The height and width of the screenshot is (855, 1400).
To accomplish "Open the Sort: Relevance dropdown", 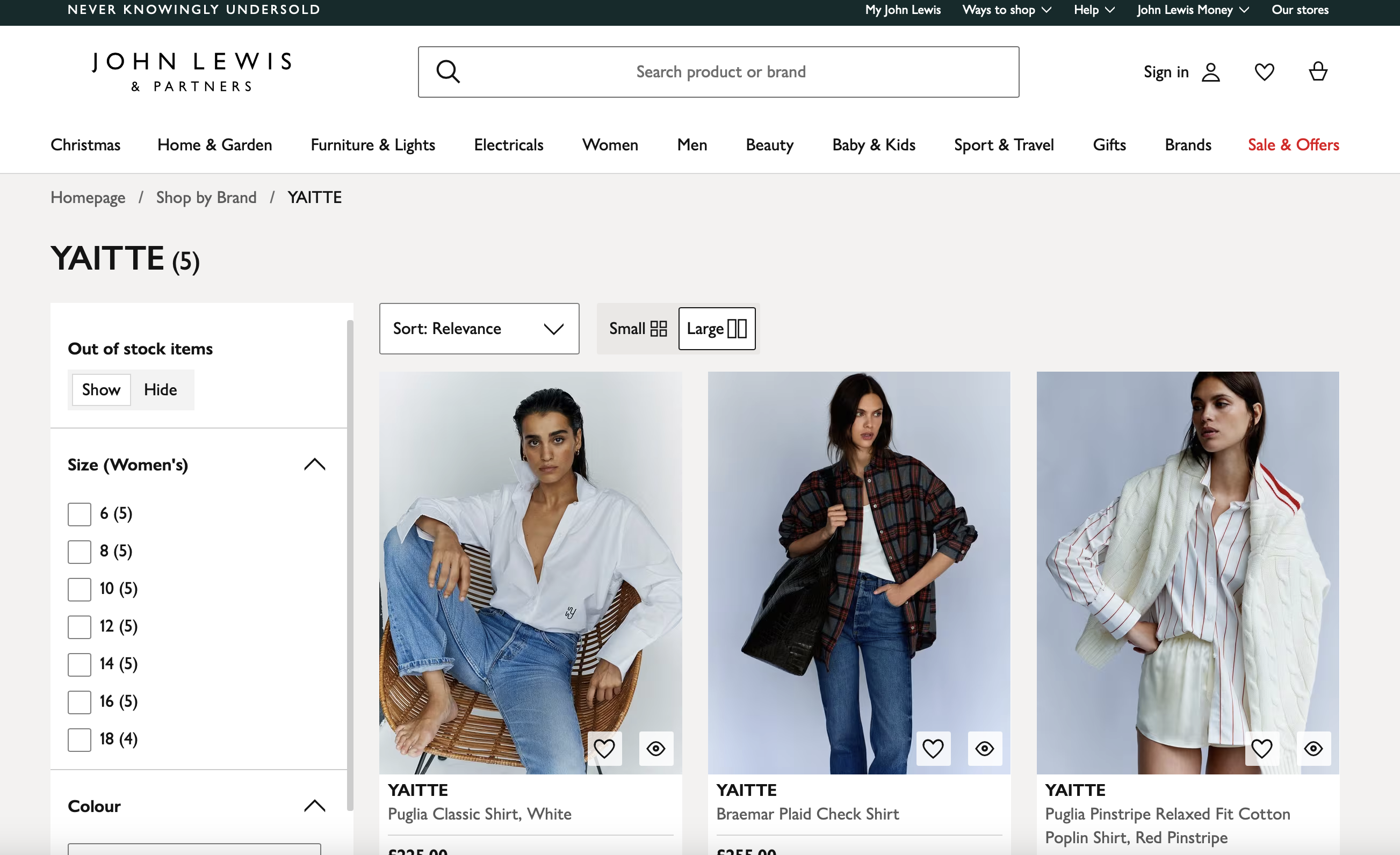I will (479, 328).
